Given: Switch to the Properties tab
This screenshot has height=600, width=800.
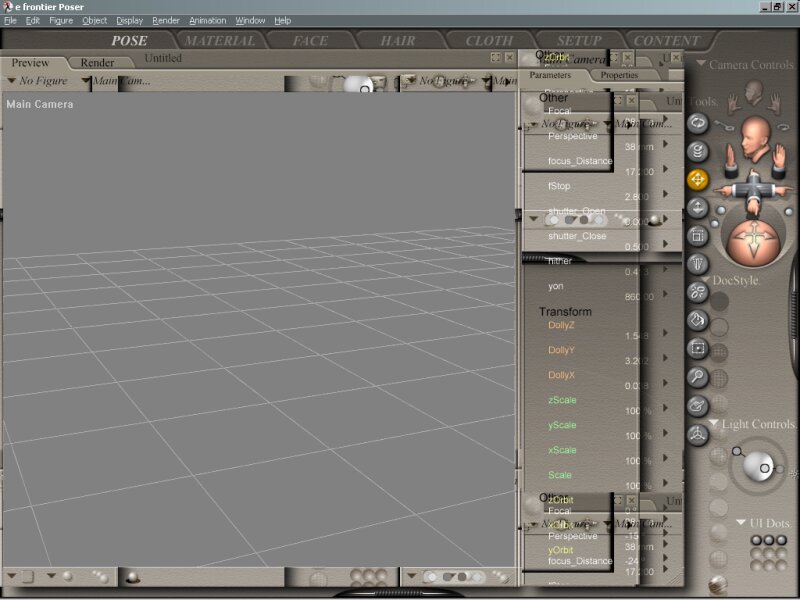Looking at the screenshot, I should pyautogui.click(x=619, y=75).
